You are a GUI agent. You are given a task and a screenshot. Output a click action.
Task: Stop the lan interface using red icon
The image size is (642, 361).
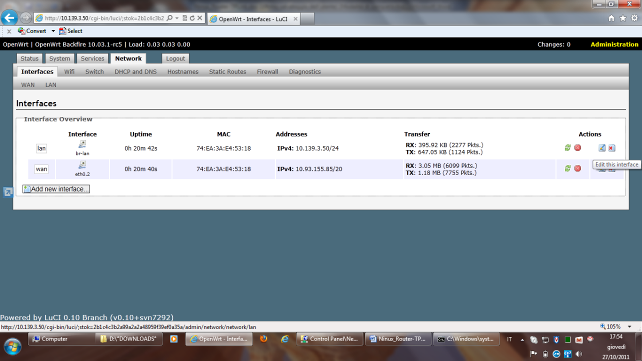(x=577, y=148)
